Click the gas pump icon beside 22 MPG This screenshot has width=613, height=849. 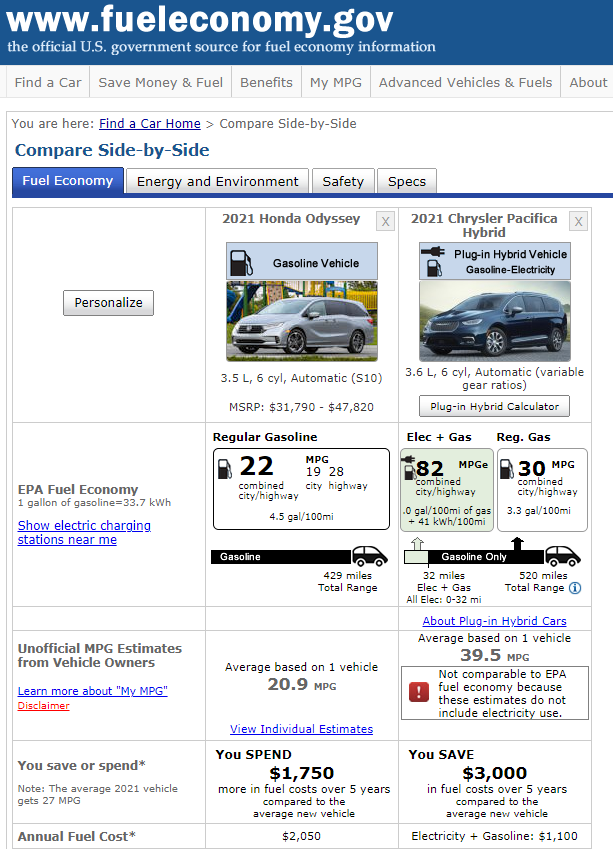[x=225, y=469]
